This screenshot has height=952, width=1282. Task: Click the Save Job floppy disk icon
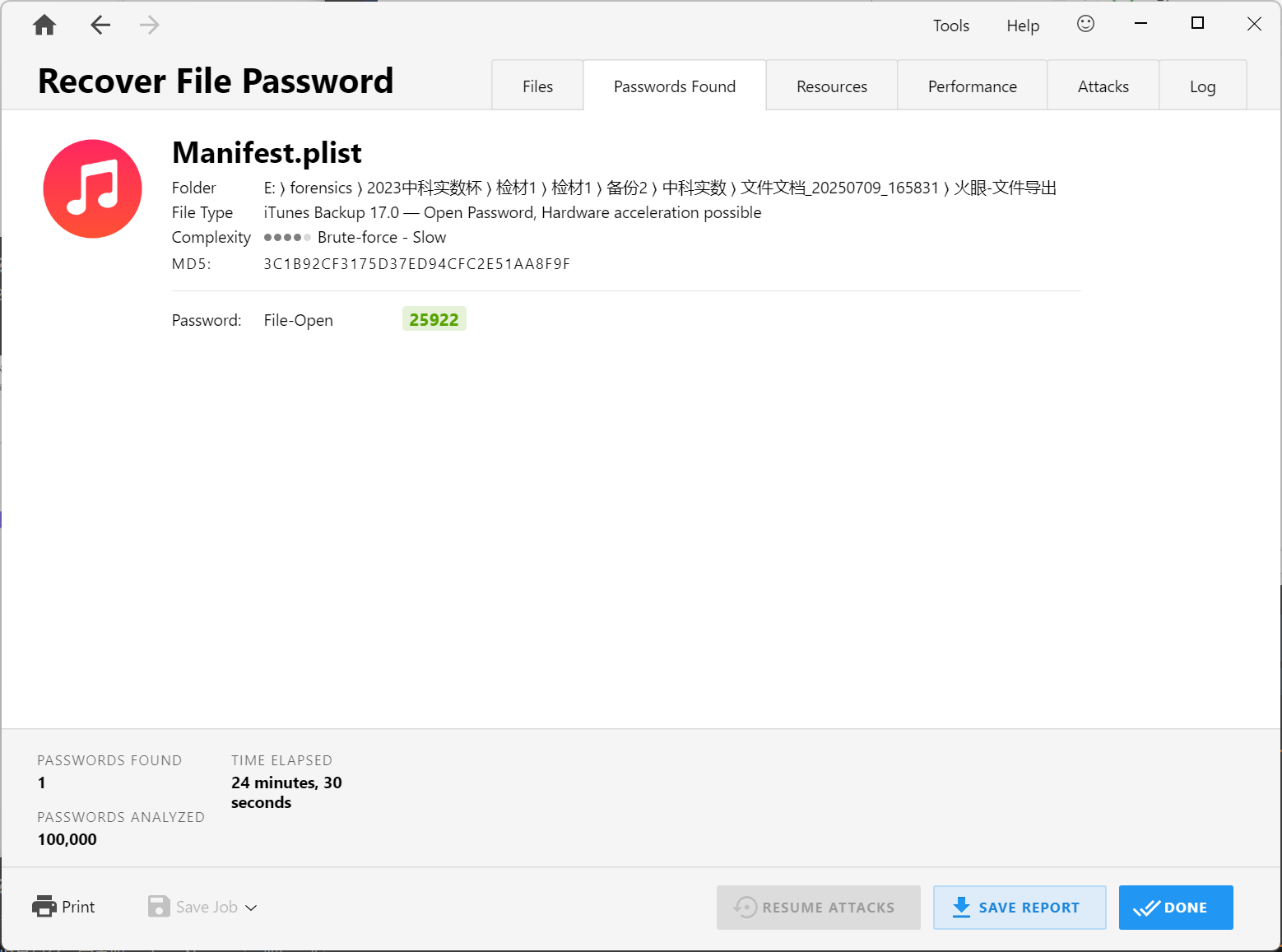[x=159, y=907]
